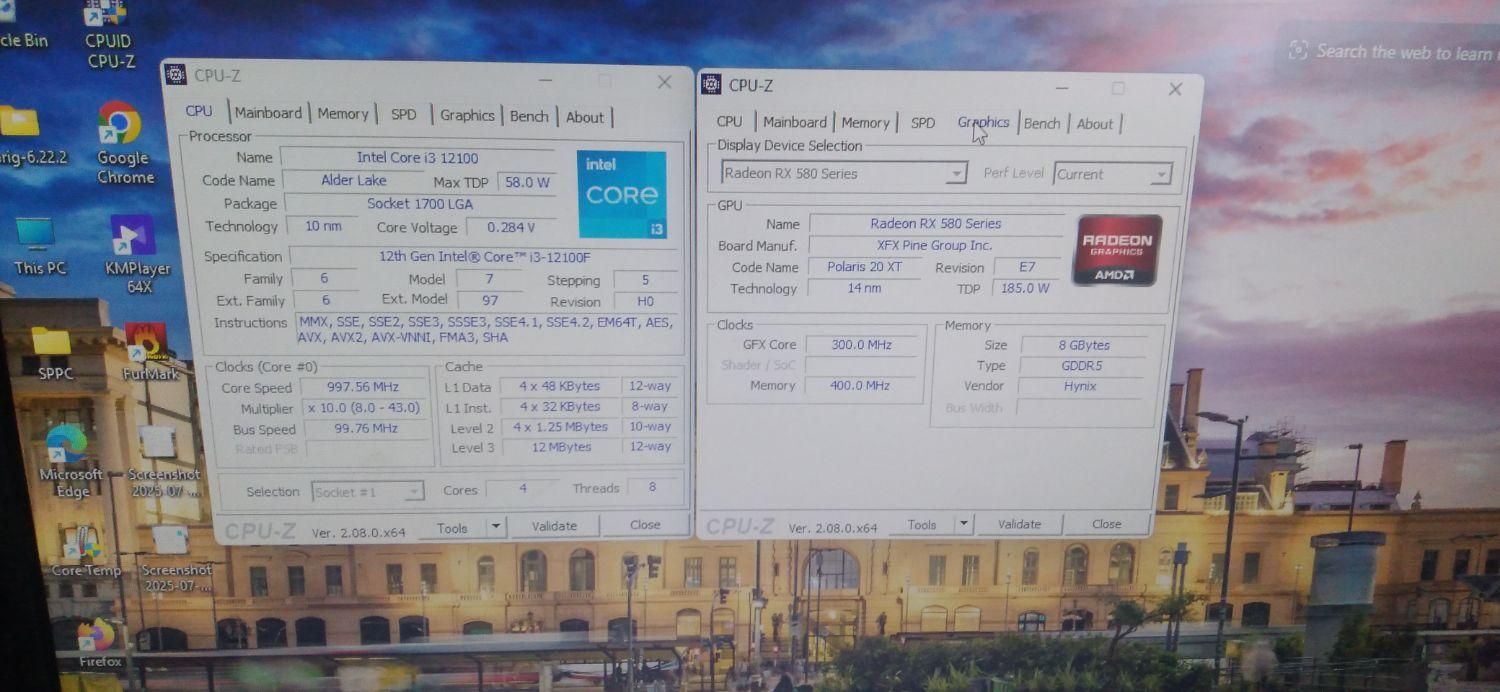Image resolution: width=1500 pixels, height=692 pixels.
Task: Click the core voltage value '0.284 V'
Action: (x=510, y=228)
